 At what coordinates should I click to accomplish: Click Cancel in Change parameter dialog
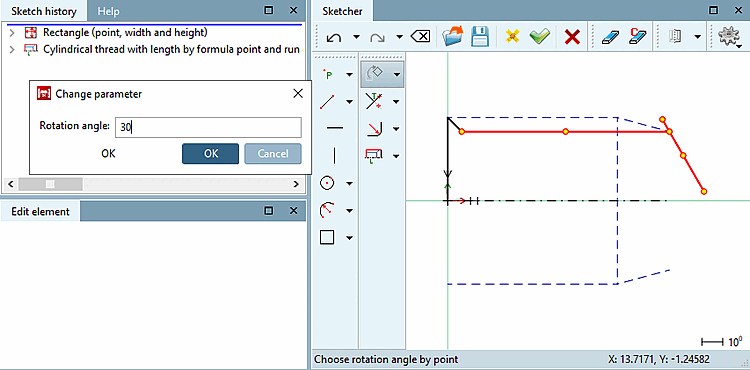(273, 153)
